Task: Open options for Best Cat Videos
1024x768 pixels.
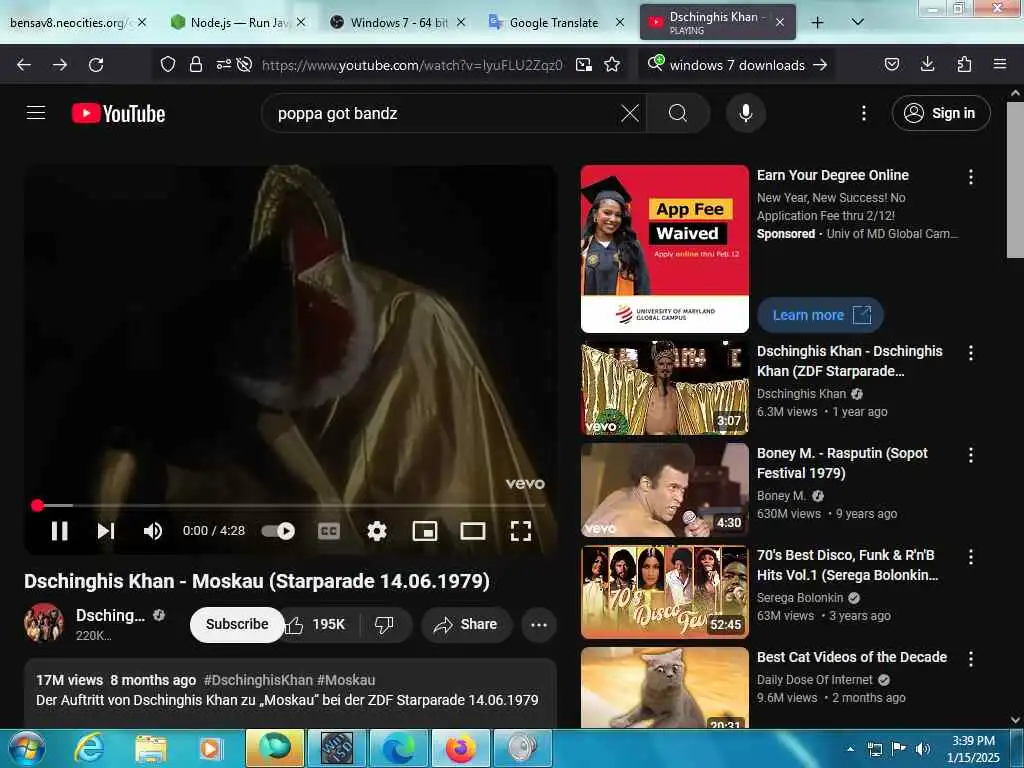Action: coord(970,659)
